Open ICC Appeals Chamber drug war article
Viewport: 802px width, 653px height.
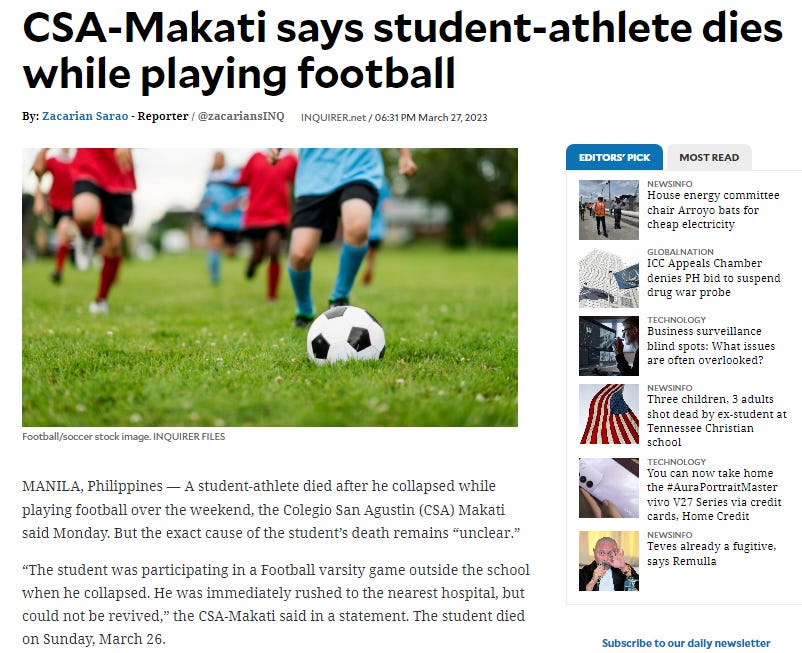714,278
